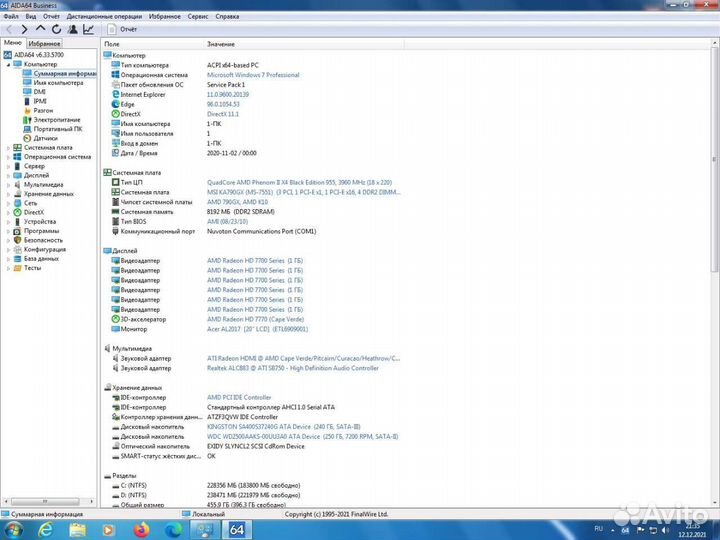This screenshot has width=720, height=540.
Task: Collapse the Компьютер tree node
Action: pyautogui.click(x=8, y=65)
